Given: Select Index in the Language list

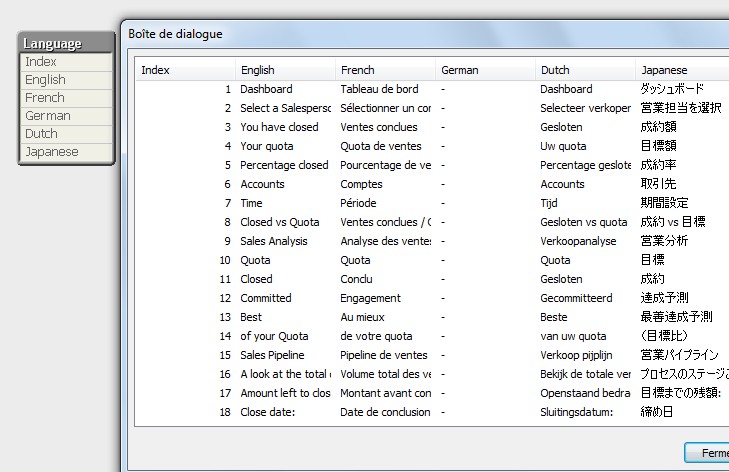Looking at the screenshot, I should (66, 62).
